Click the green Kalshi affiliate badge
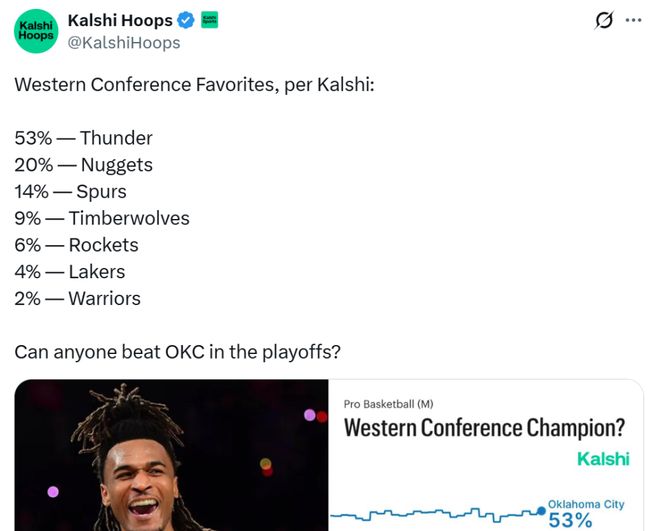This screenshot has width=660, height=531. click(x=210, y=20)
